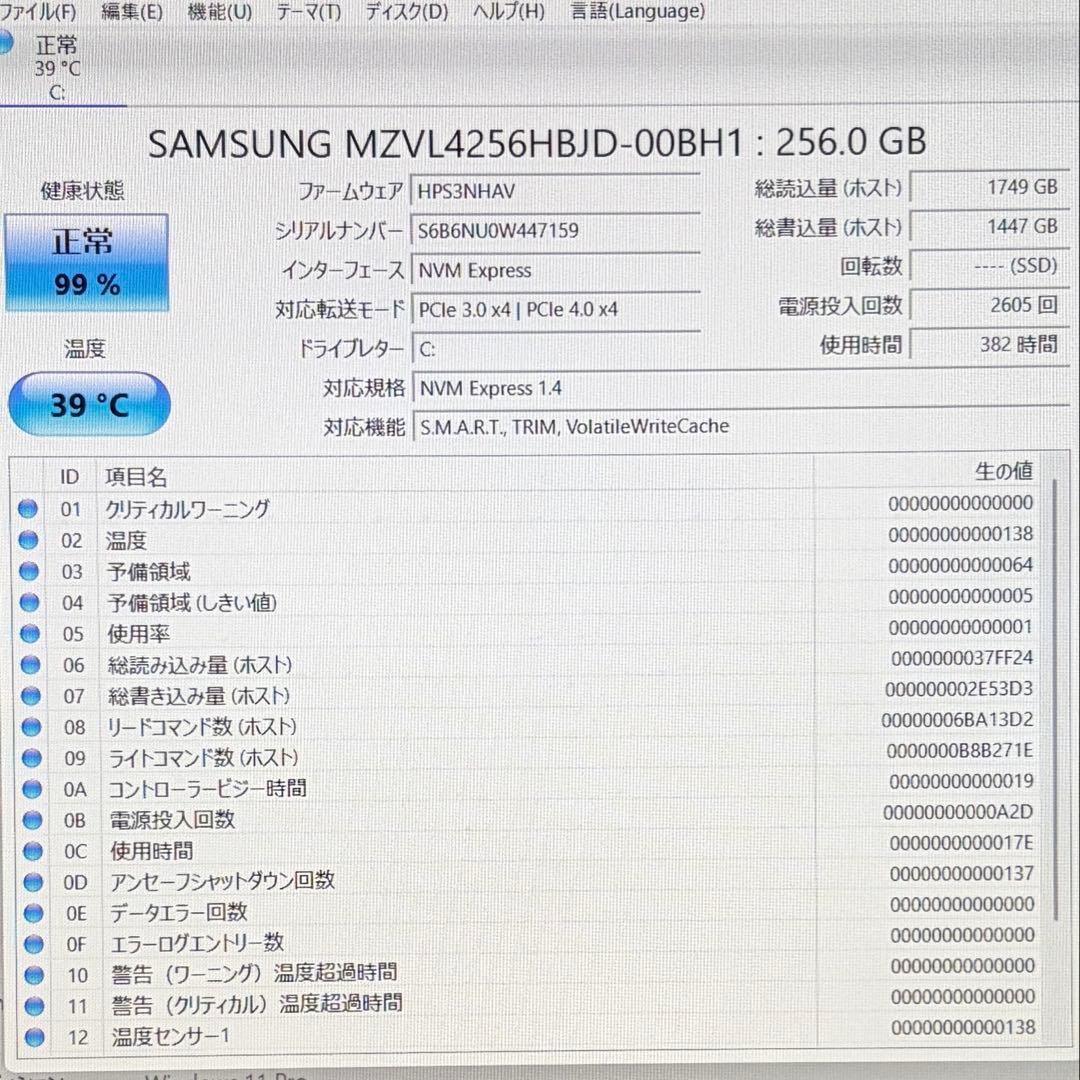Open the 機能(U) menu
Screen dimensions: 1080x1080
pyautogui.click(x=220, y=12)
